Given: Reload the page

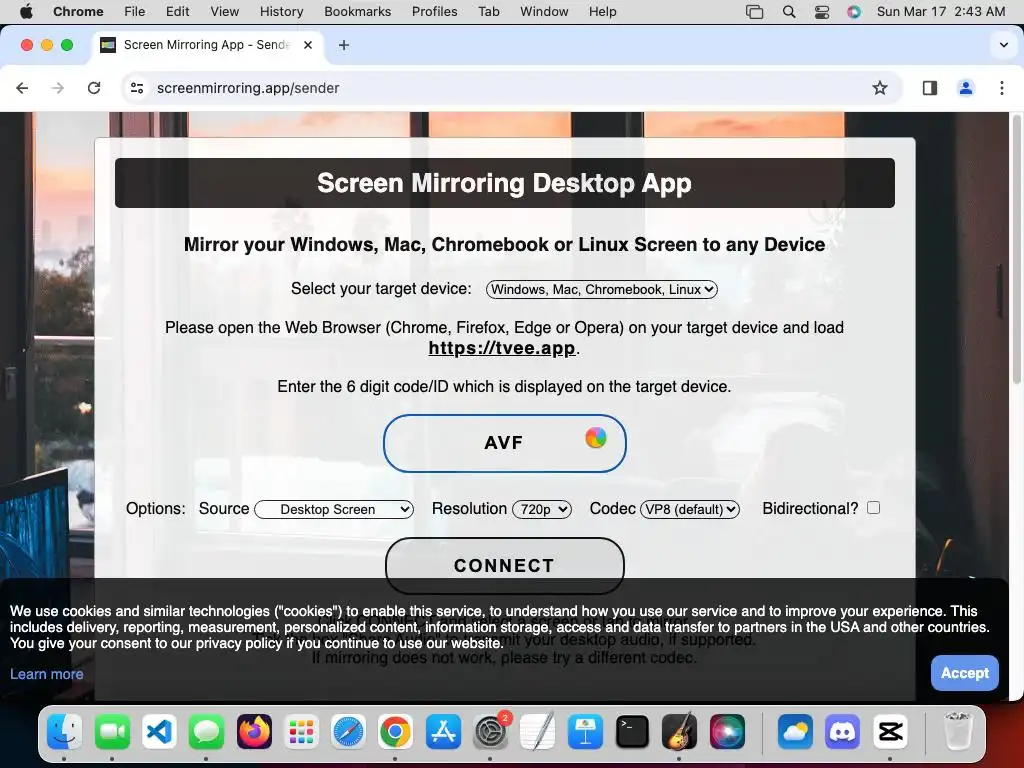Looking at the screenshot, I should coord(94,88).
